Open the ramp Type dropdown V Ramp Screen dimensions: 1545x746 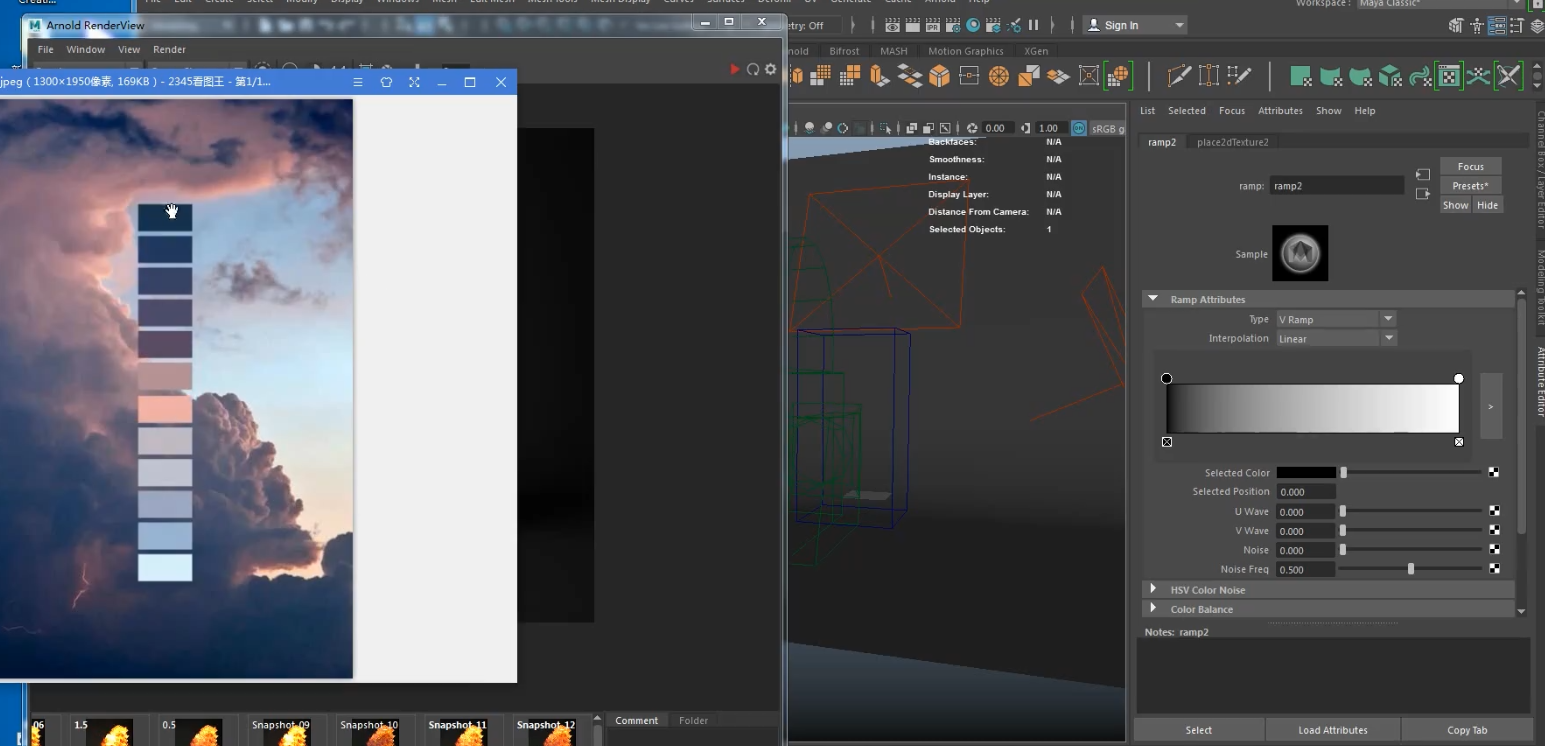[1335, 319]
